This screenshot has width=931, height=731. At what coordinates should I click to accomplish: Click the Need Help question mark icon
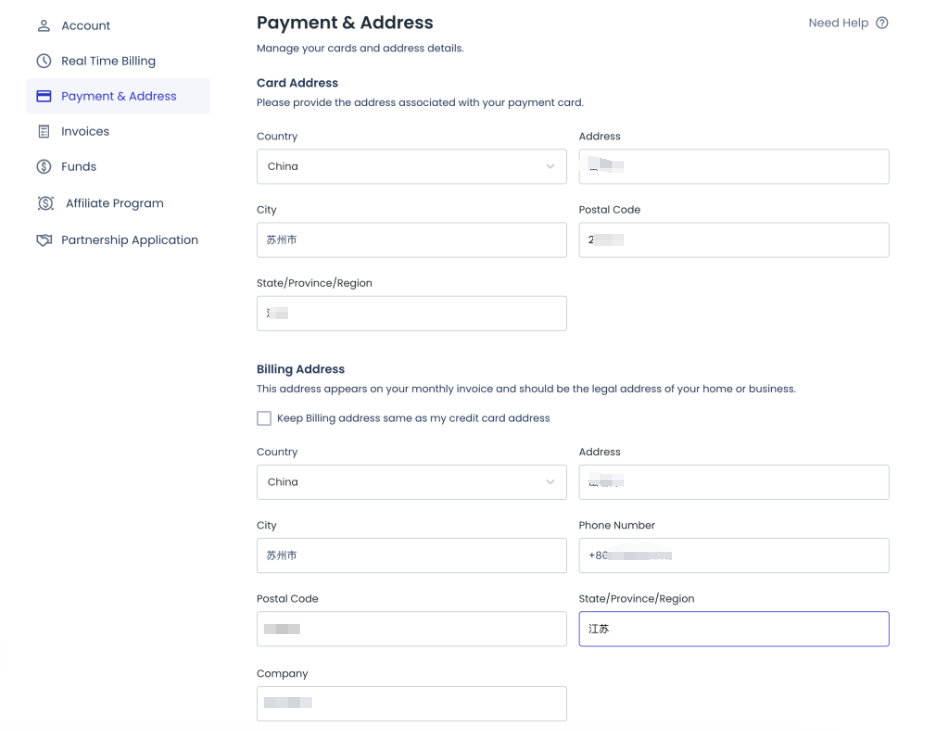[x=882, y=23]
